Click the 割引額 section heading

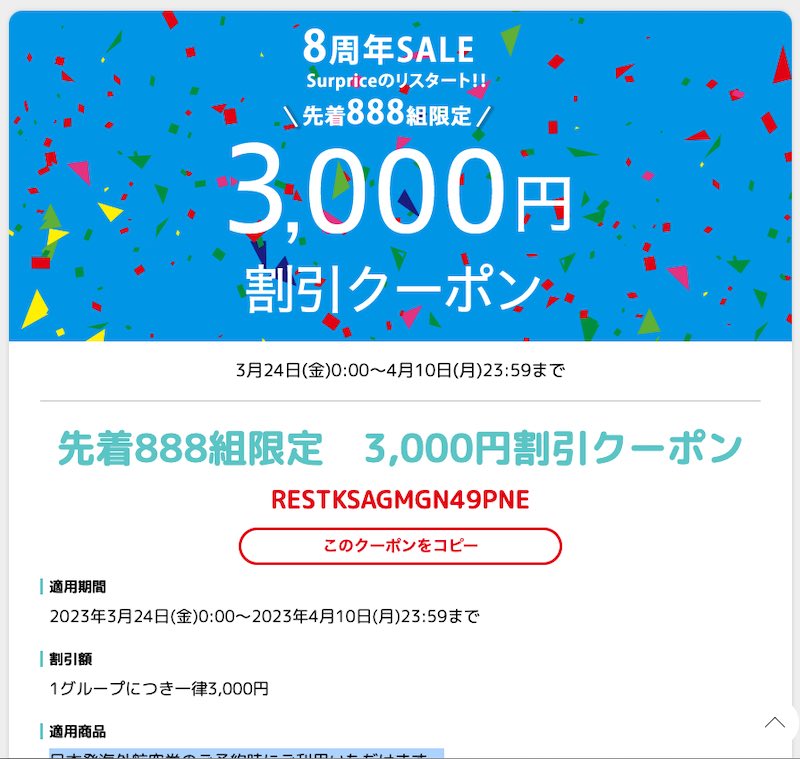click(70, 660)
